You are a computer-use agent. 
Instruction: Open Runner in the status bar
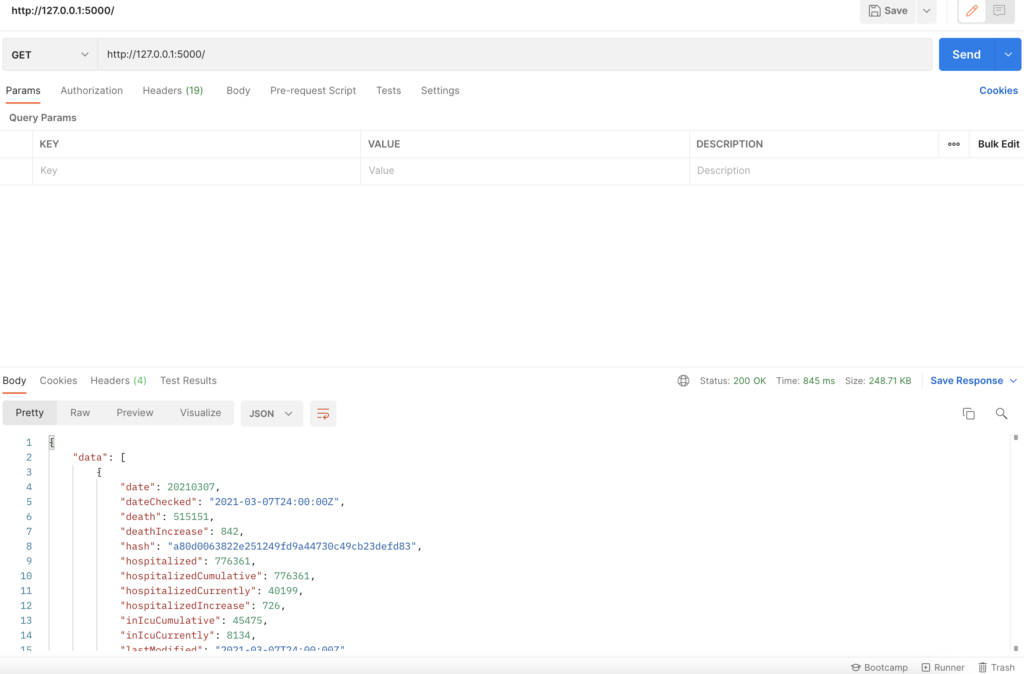pyautogui.click(x=943, y=667)
